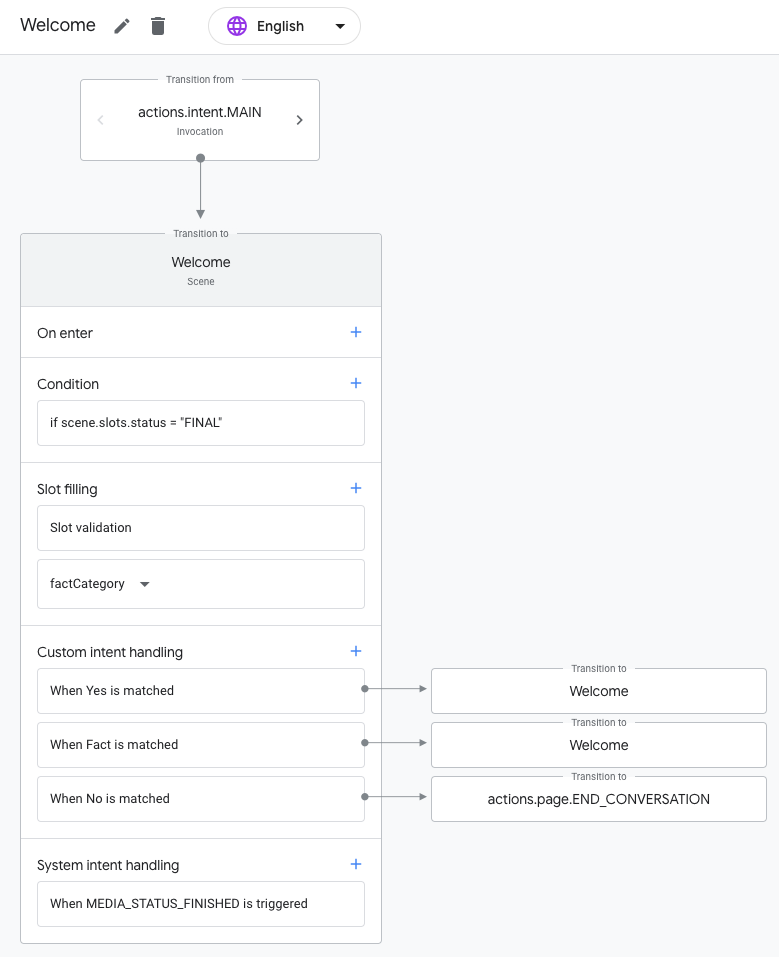Add a new Condition with plus icon
Screen dimensions: 779x957
pyautogui.click(x=355, y=383)
